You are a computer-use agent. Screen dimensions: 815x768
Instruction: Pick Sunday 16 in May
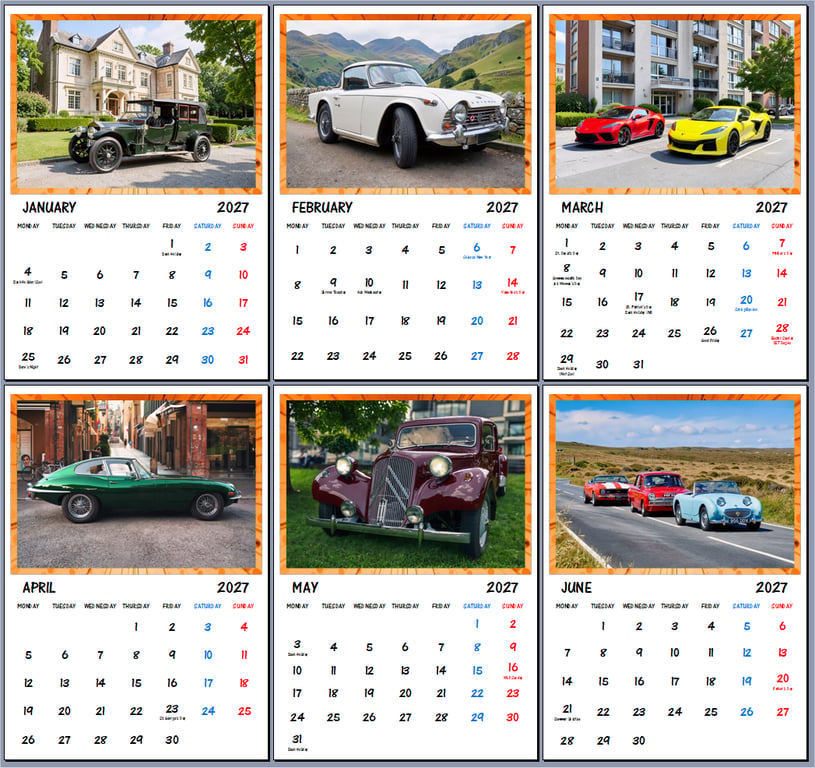point(512,667)
